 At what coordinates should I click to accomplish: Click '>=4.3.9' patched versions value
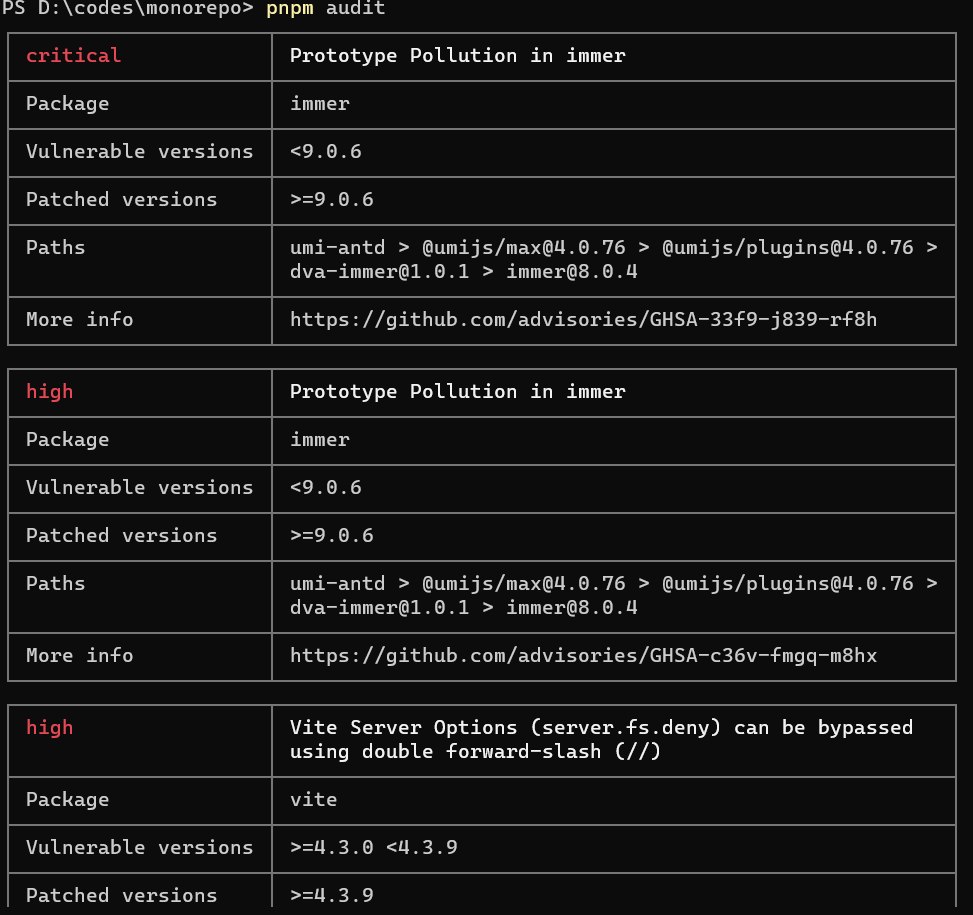pyautogui.click(x=331, y=896)
